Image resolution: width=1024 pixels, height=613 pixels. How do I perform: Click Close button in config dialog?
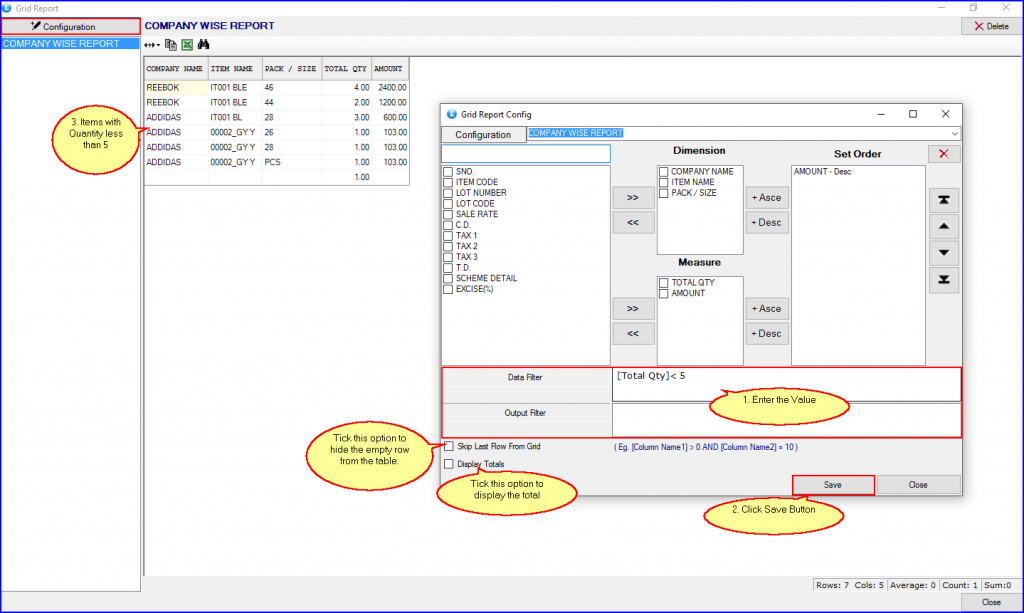918,485
